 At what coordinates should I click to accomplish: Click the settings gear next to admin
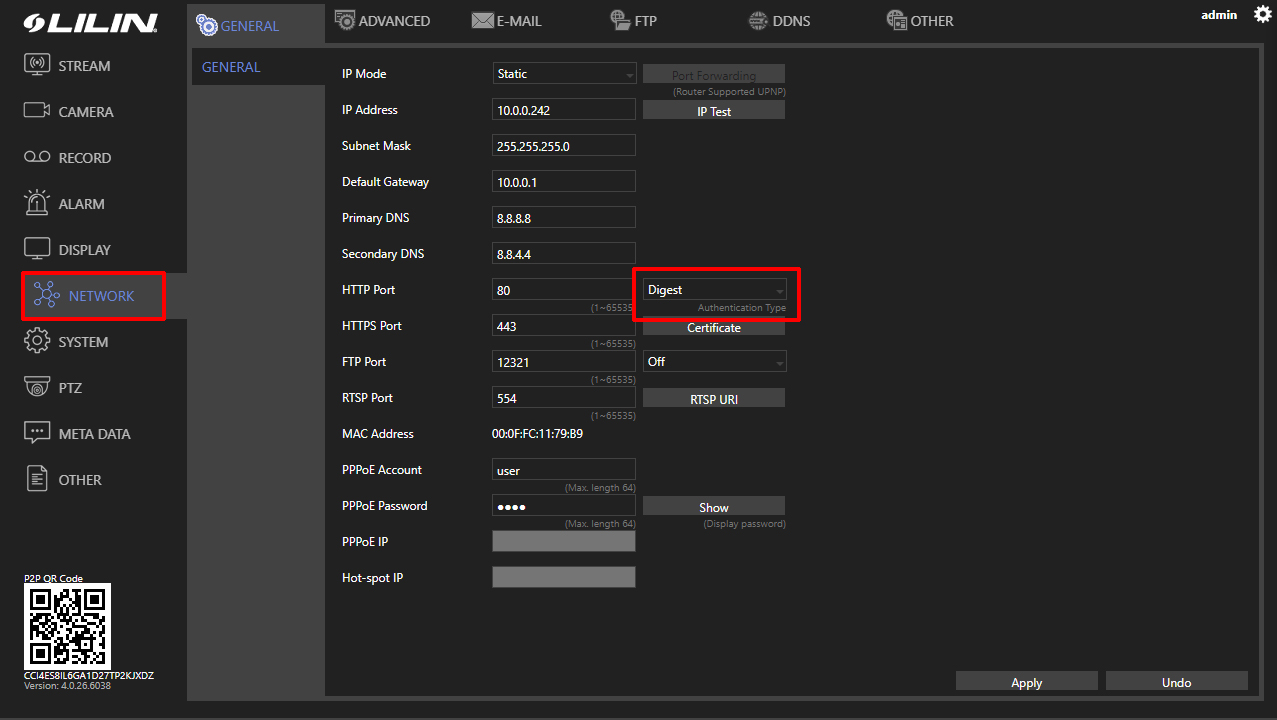1262,15
